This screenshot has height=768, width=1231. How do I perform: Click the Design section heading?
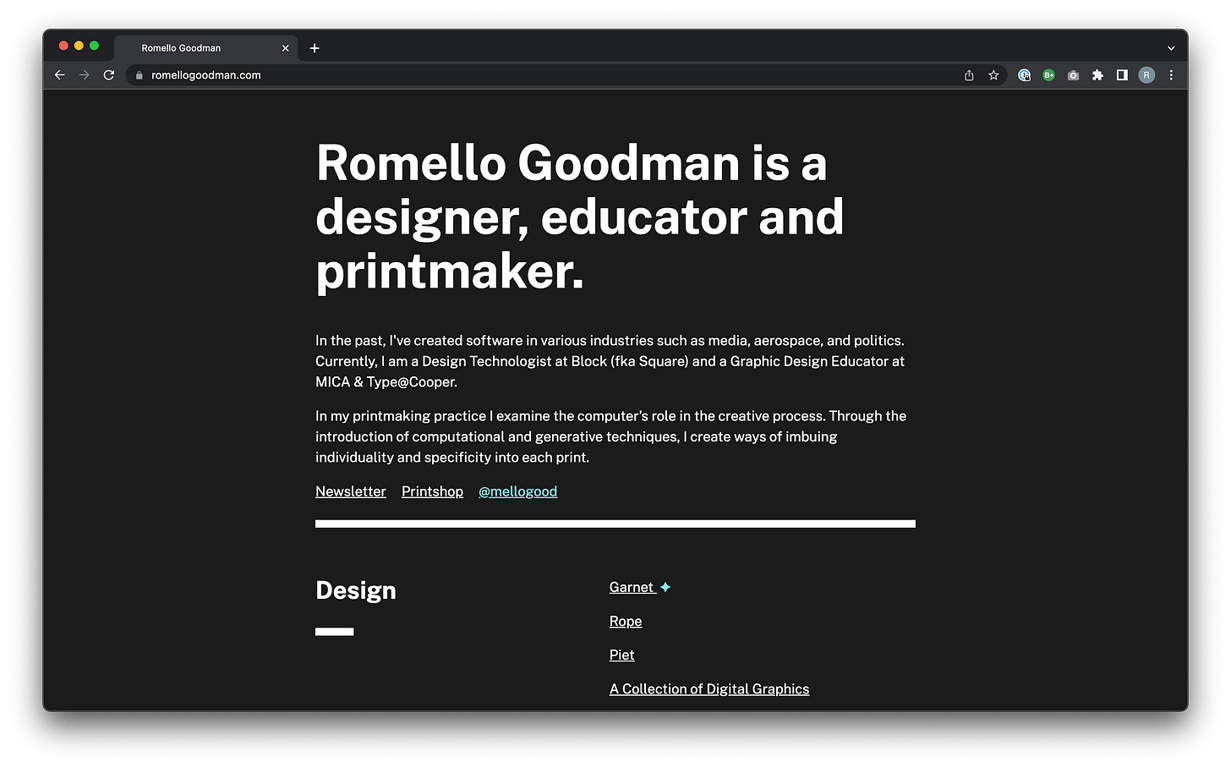tap(355, 590)
